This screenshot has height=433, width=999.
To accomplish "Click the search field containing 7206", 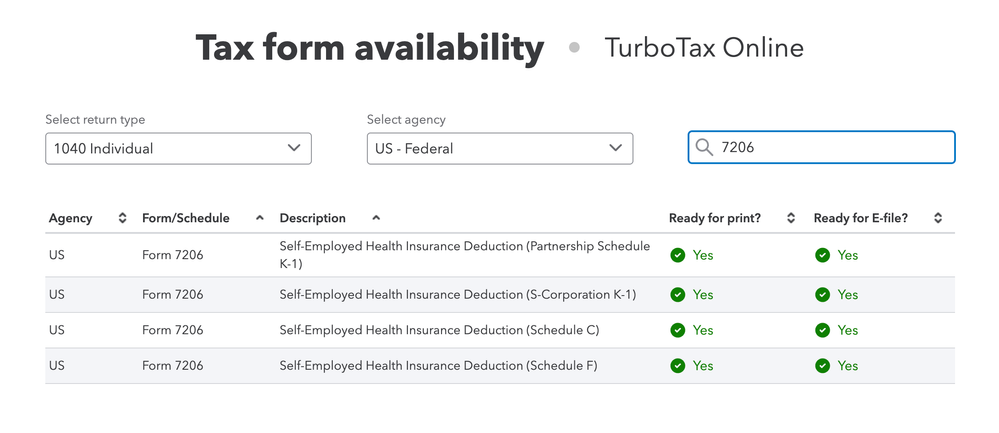I will 821,147.
